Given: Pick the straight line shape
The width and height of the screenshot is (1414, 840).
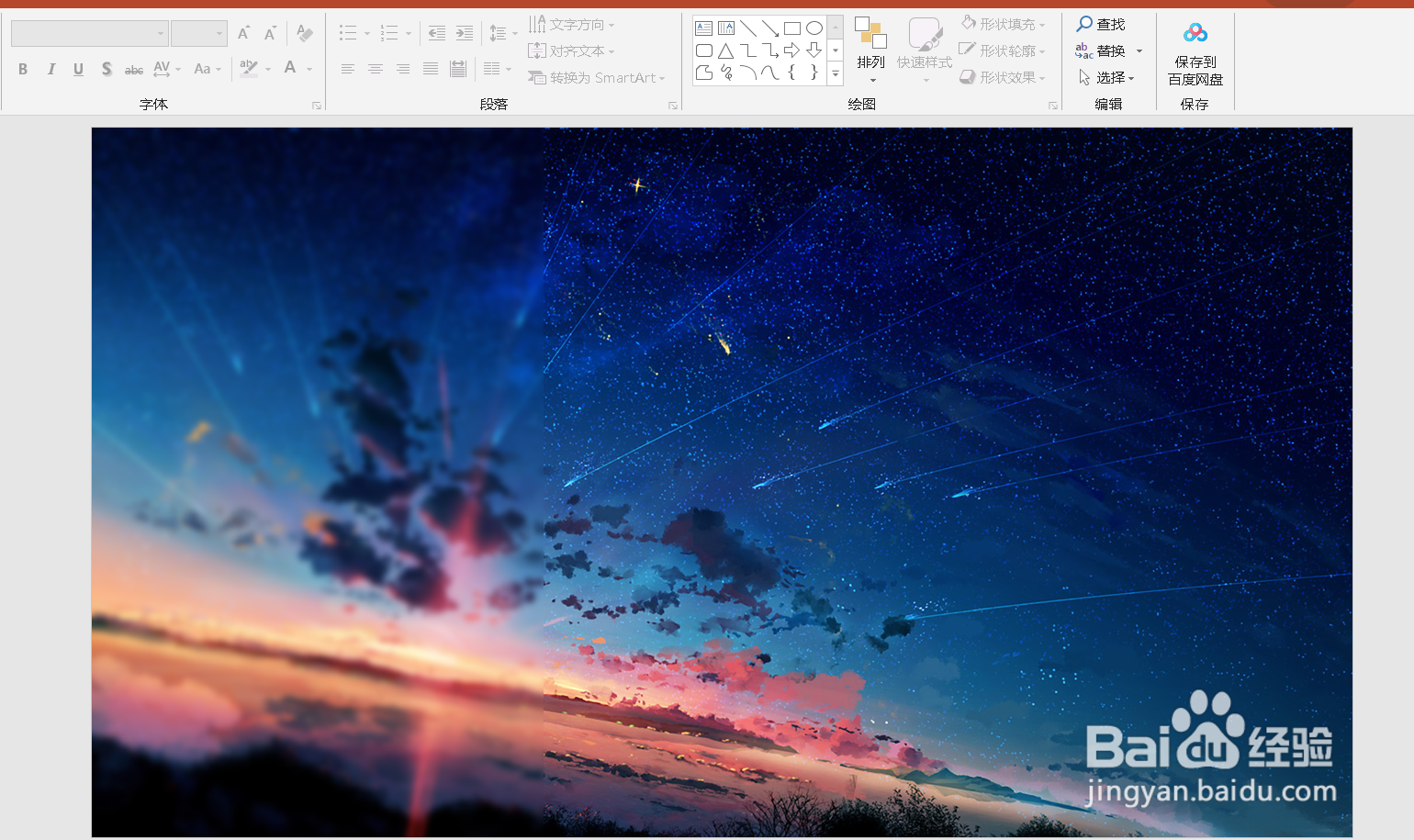Looking at the screenshot, I should tap(748, 28).
